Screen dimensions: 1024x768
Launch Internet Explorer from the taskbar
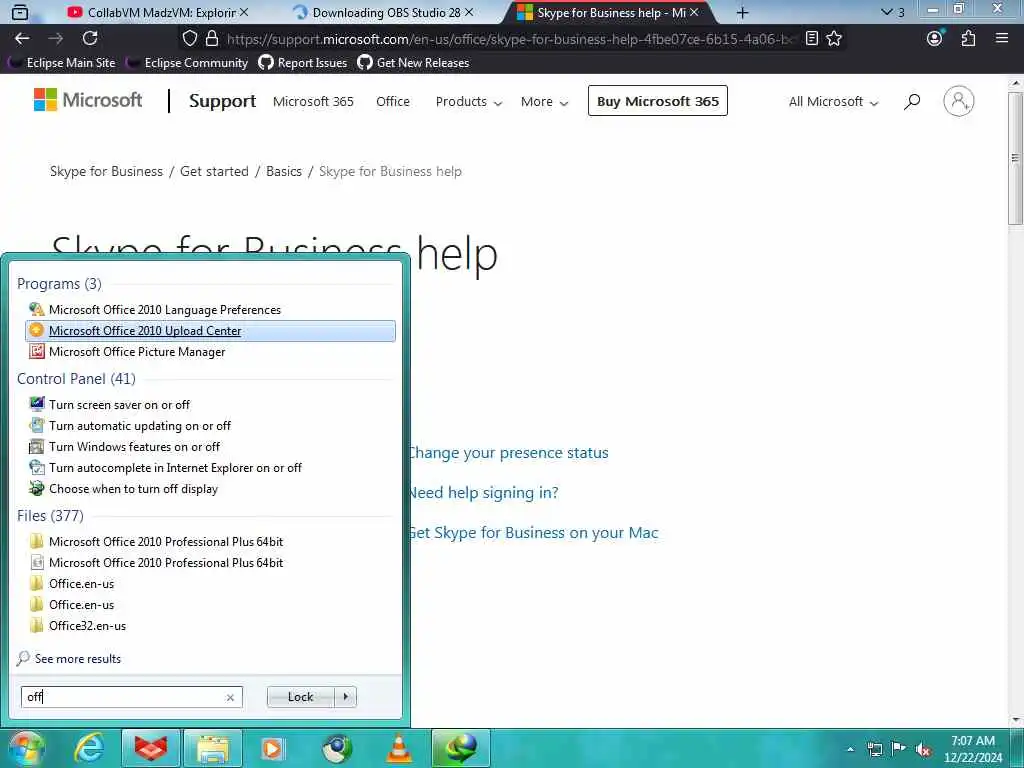89,748
